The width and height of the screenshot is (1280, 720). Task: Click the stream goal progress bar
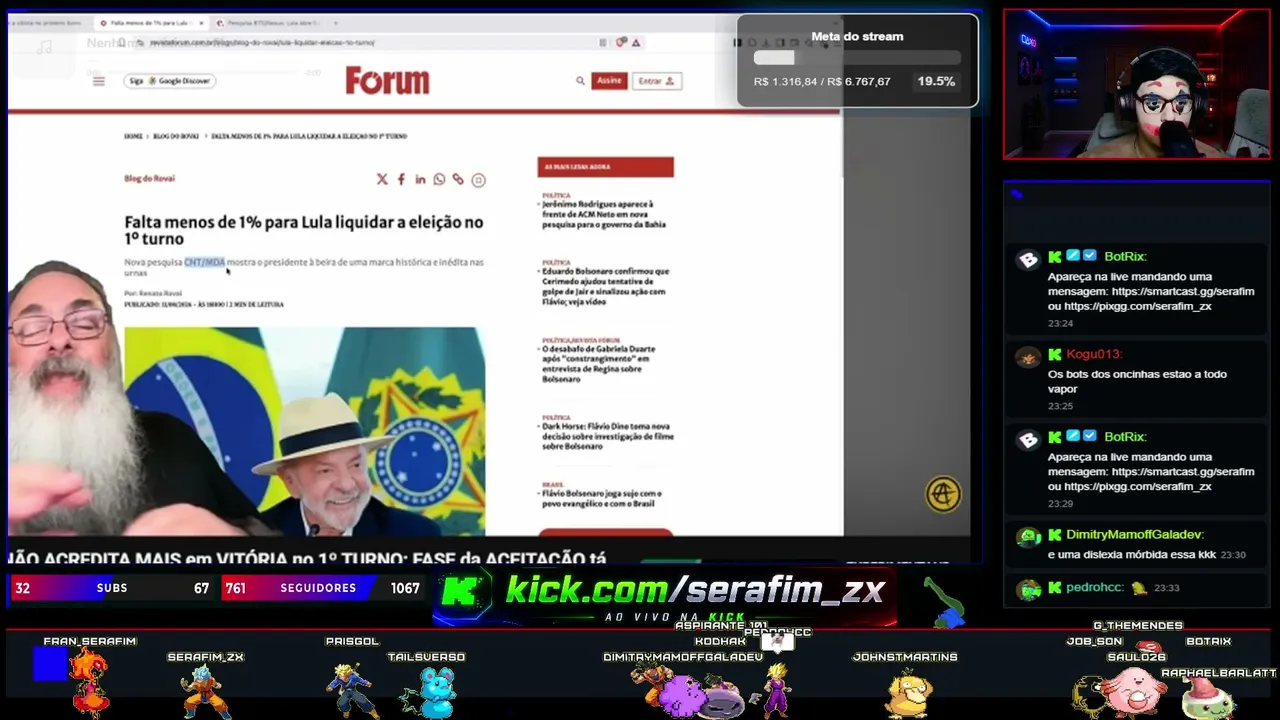tap(857, 58)
